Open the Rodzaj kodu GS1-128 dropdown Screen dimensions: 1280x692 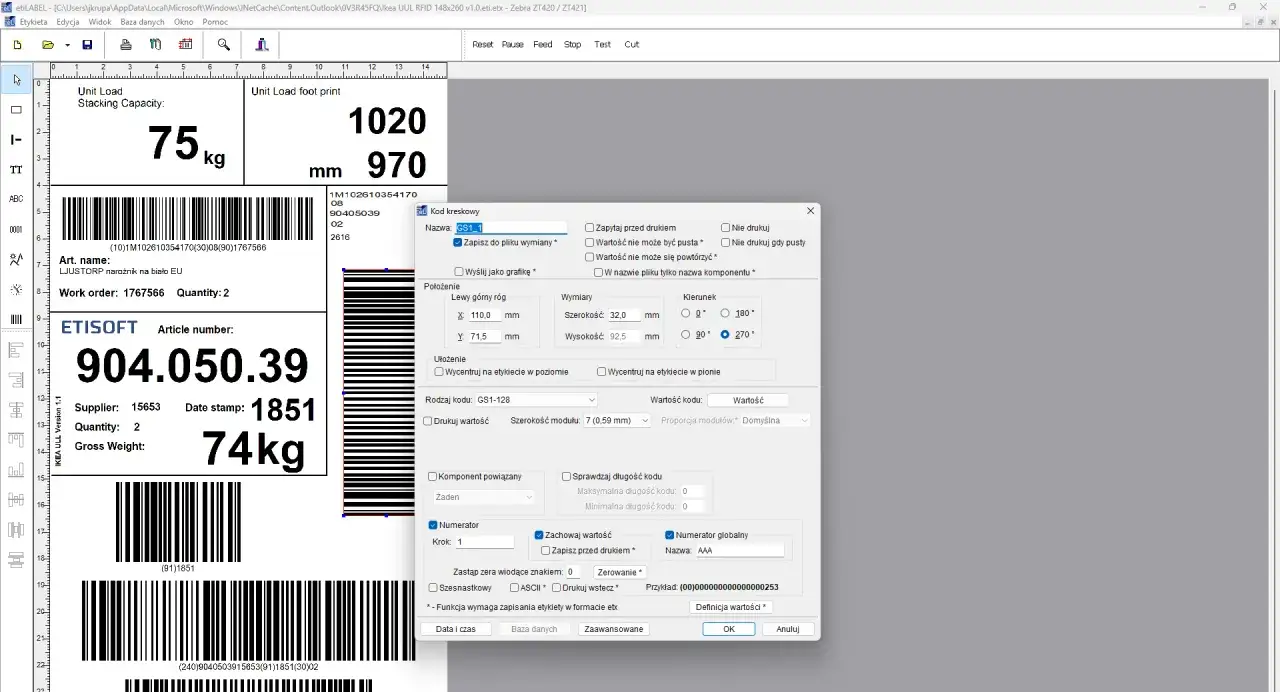(536, 400)
